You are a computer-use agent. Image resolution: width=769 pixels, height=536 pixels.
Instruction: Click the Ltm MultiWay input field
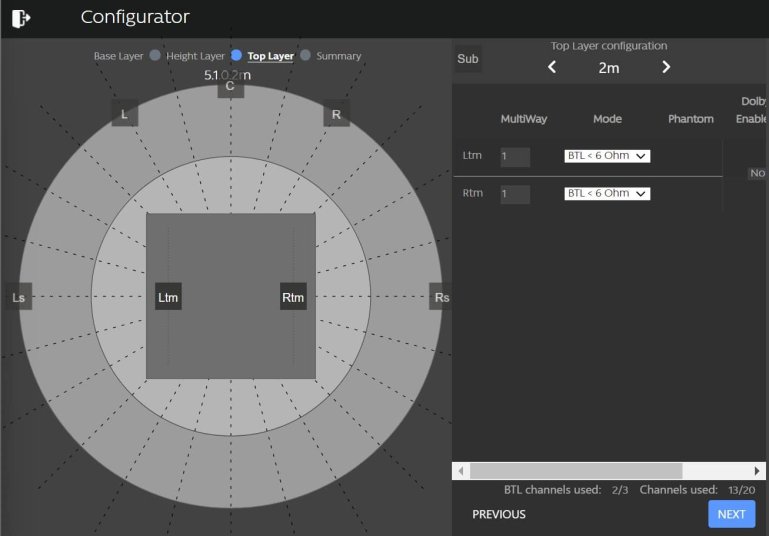515,156
